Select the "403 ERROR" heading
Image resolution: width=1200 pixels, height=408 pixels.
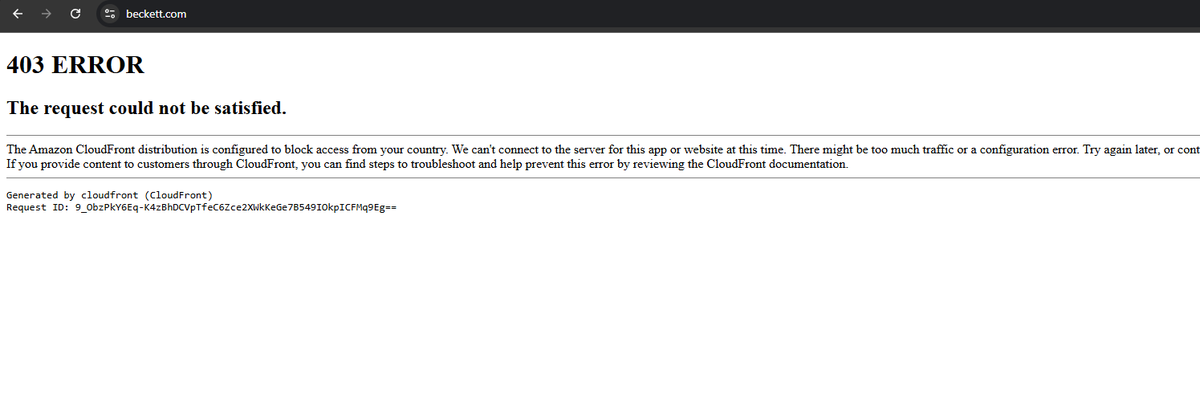75,66
